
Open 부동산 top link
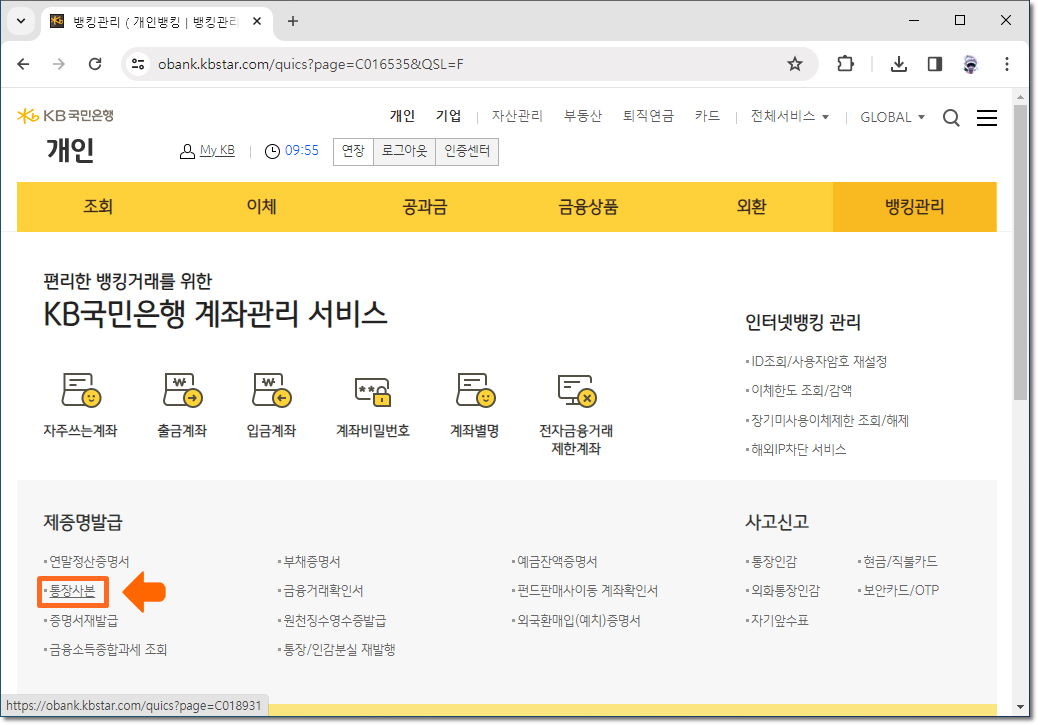(x=583, y=117)
